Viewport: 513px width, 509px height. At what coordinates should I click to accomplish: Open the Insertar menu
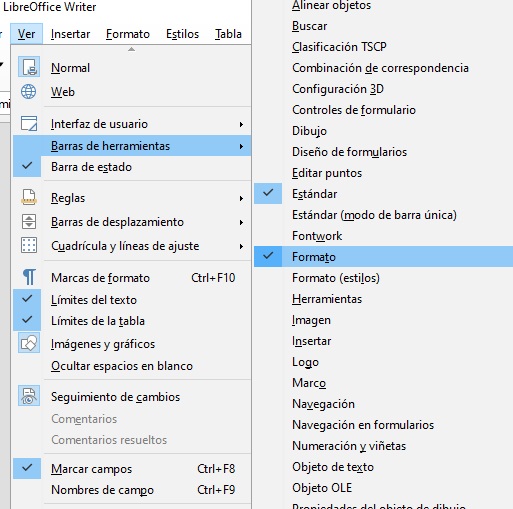[x=70, y=34]
